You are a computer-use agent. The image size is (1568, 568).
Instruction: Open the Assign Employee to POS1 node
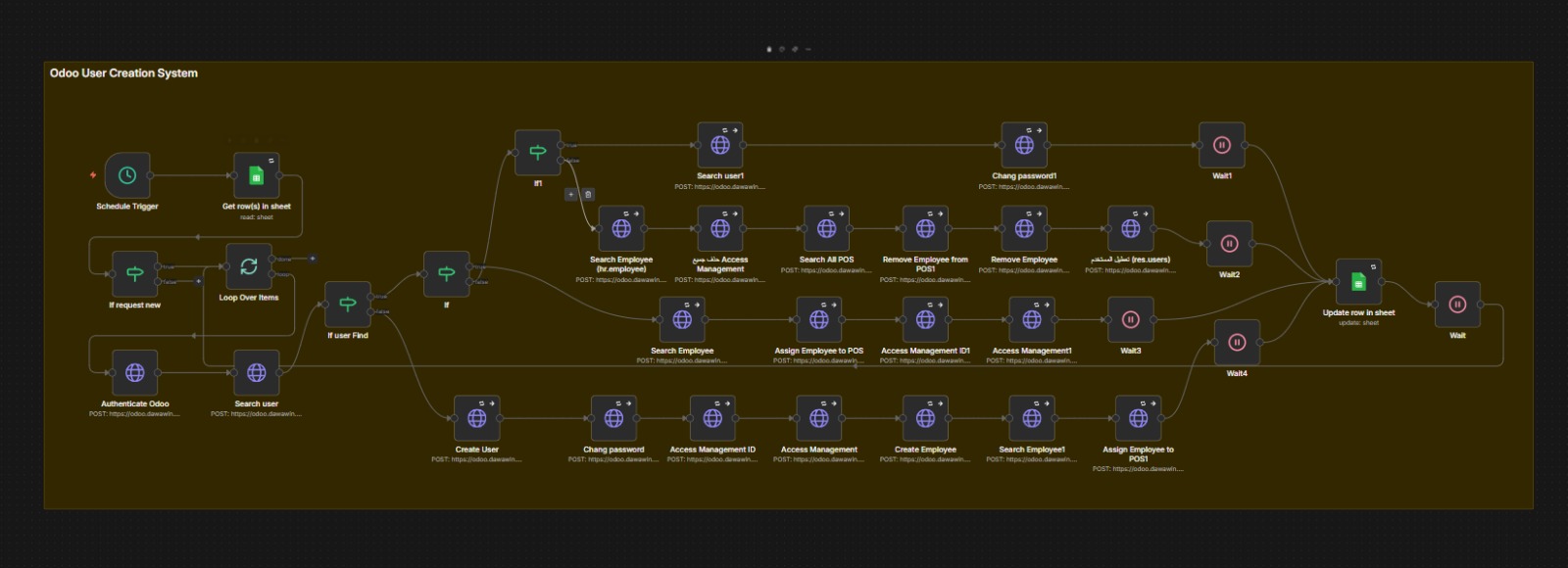click(1139, 418)
